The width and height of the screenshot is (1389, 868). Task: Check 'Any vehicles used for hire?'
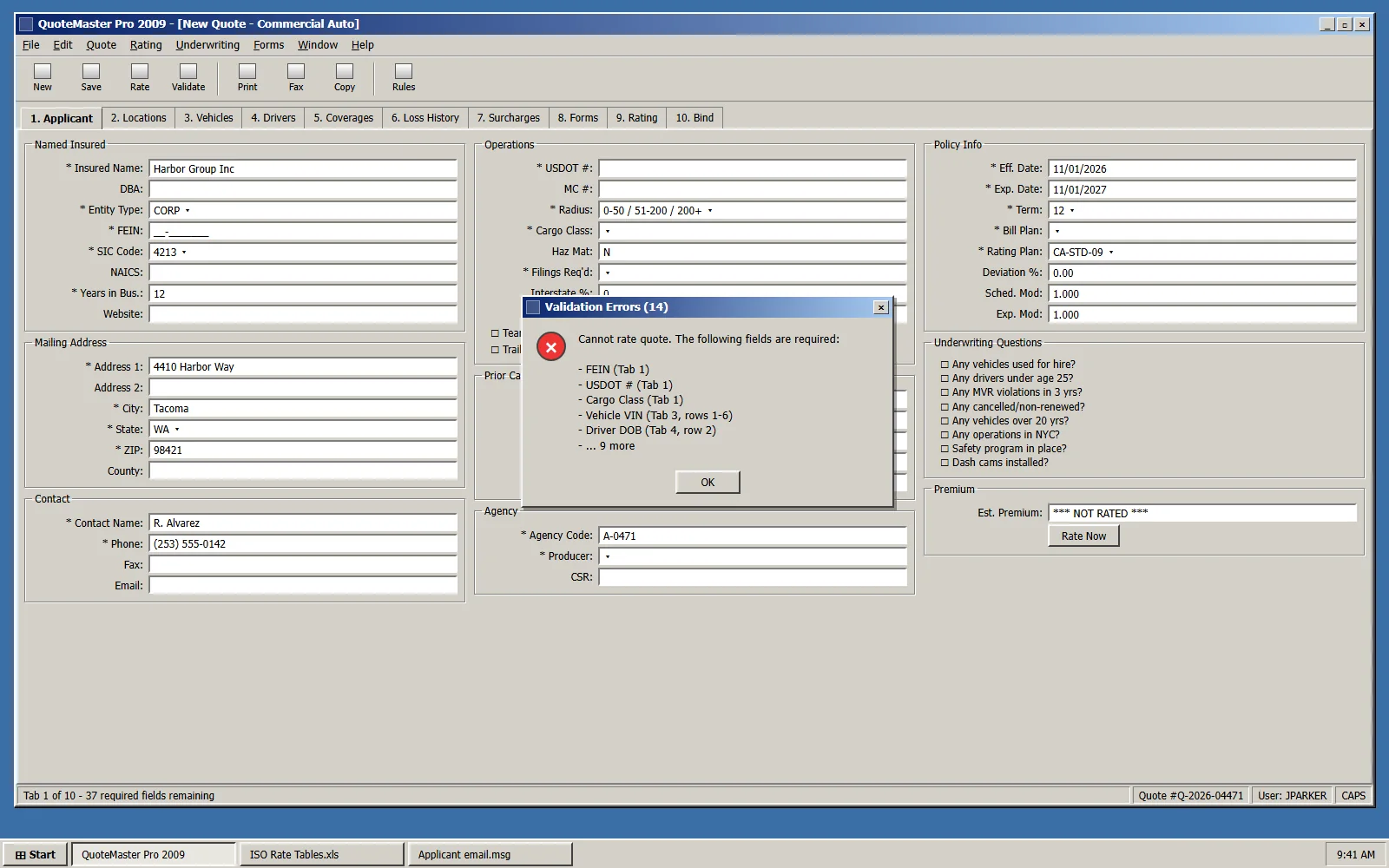tap(945, 365)
